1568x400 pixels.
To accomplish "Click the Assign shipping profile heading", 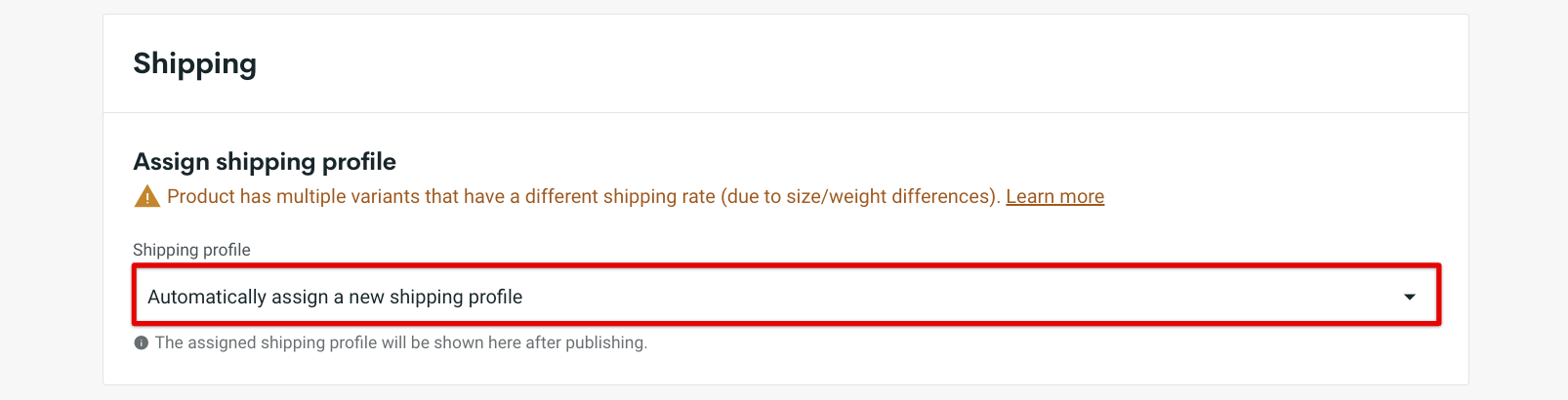I will 265,161.
